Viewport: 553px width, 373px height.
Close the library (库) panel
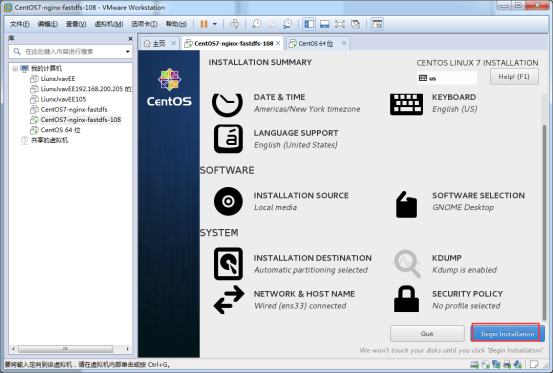click(x=130, y=38)
